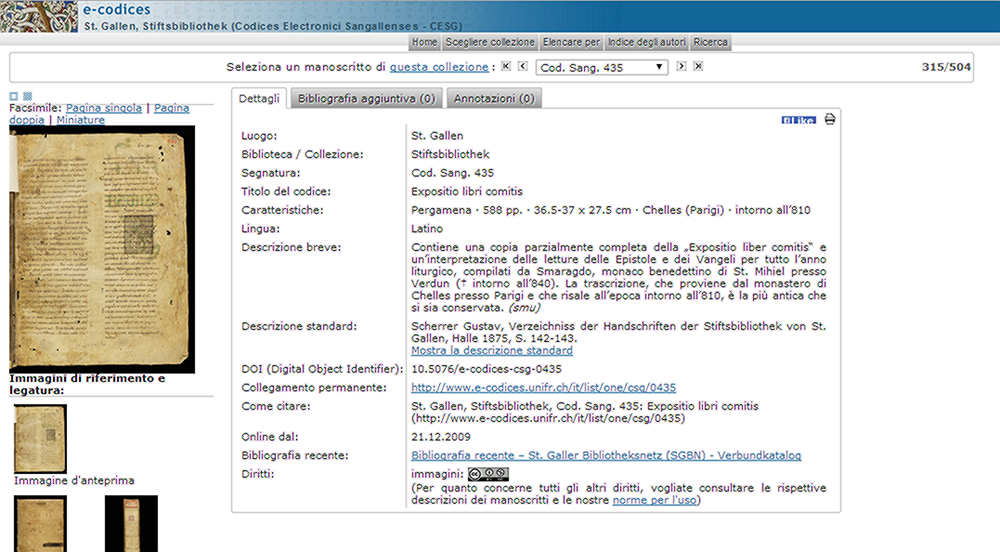This screenshot has height=552, width=1000.
Task: Jump to first manuscript in collection
Action: (x=506, y=66)
